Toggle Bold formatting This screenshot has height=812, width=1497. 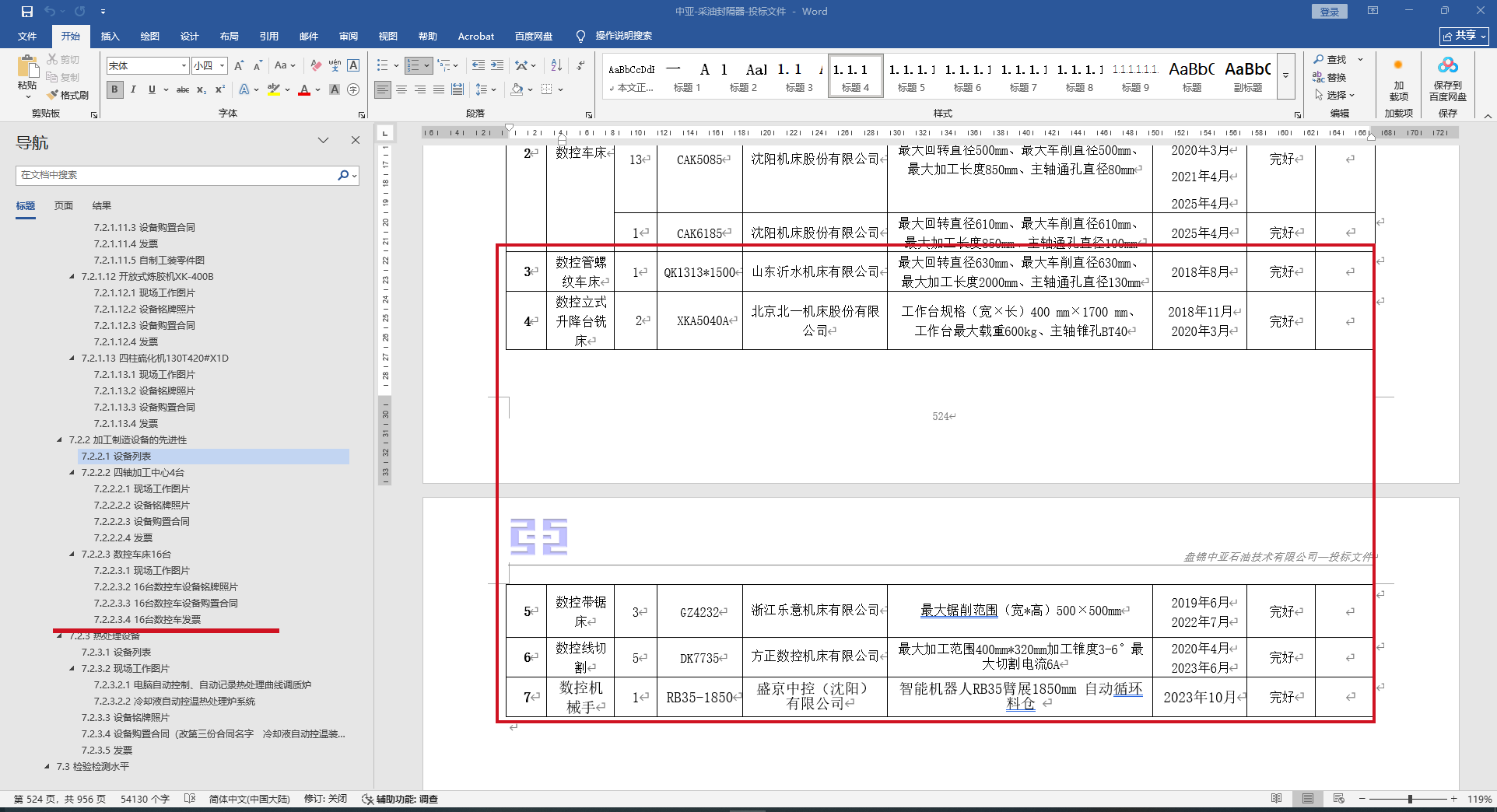pyautogui.click(x=114, y=89)
